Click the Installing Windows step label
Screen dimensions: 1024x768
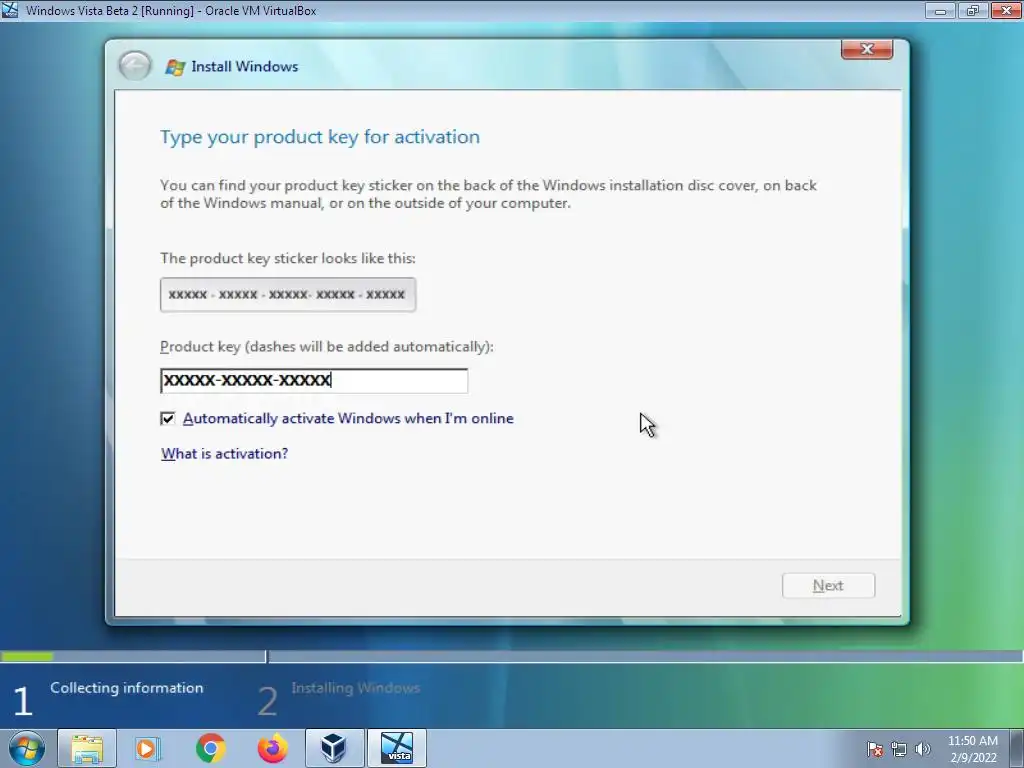pos(355,688)
